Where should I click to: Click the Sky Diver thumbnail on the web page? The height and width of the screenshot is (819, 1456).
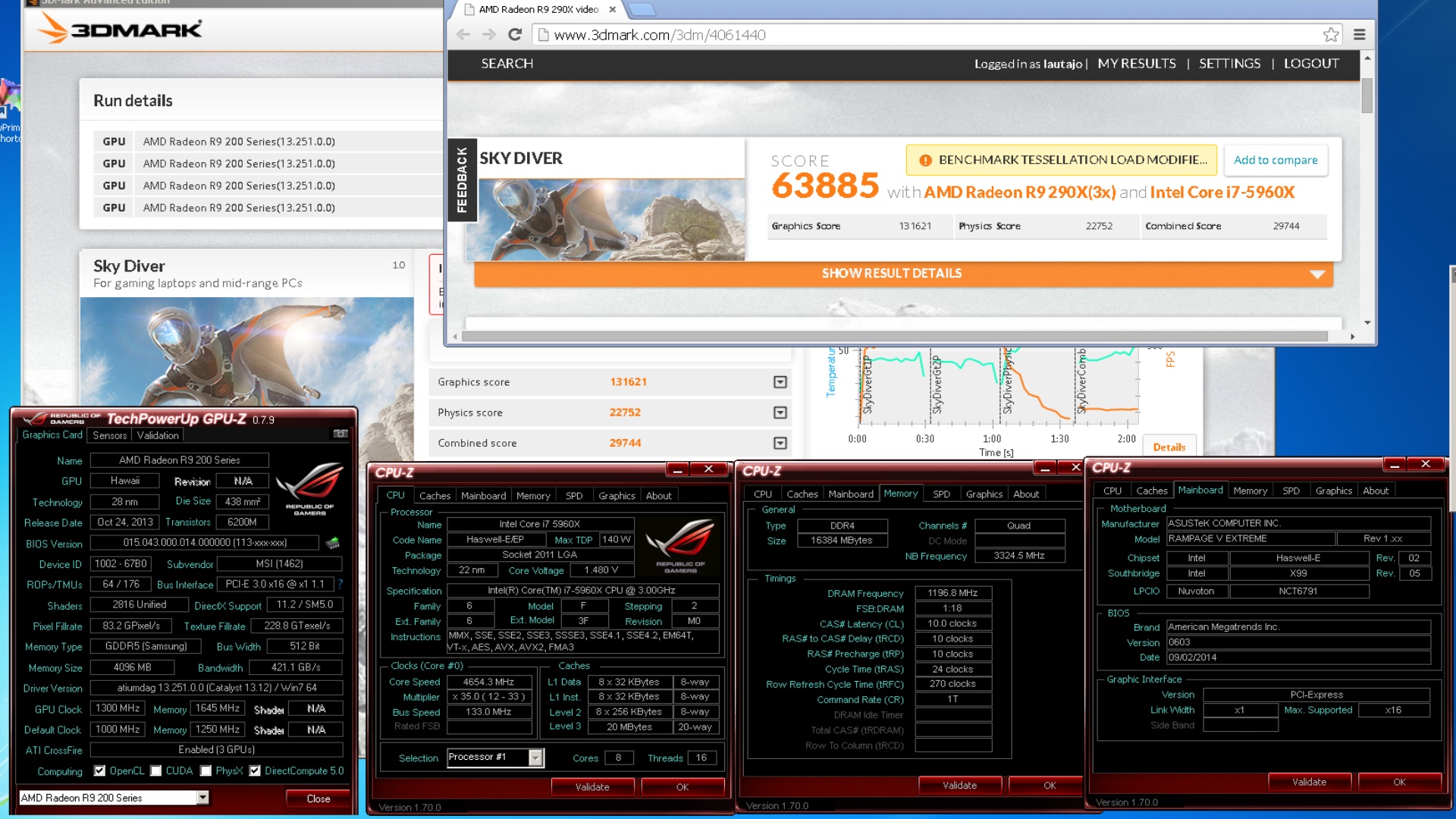click(605, 220)
